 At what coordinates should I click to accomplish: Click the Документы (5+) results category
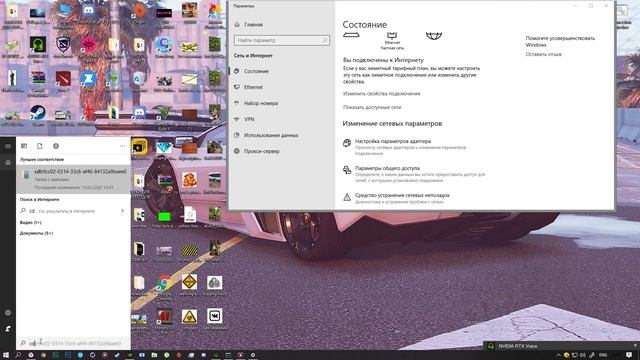(36, 233)
